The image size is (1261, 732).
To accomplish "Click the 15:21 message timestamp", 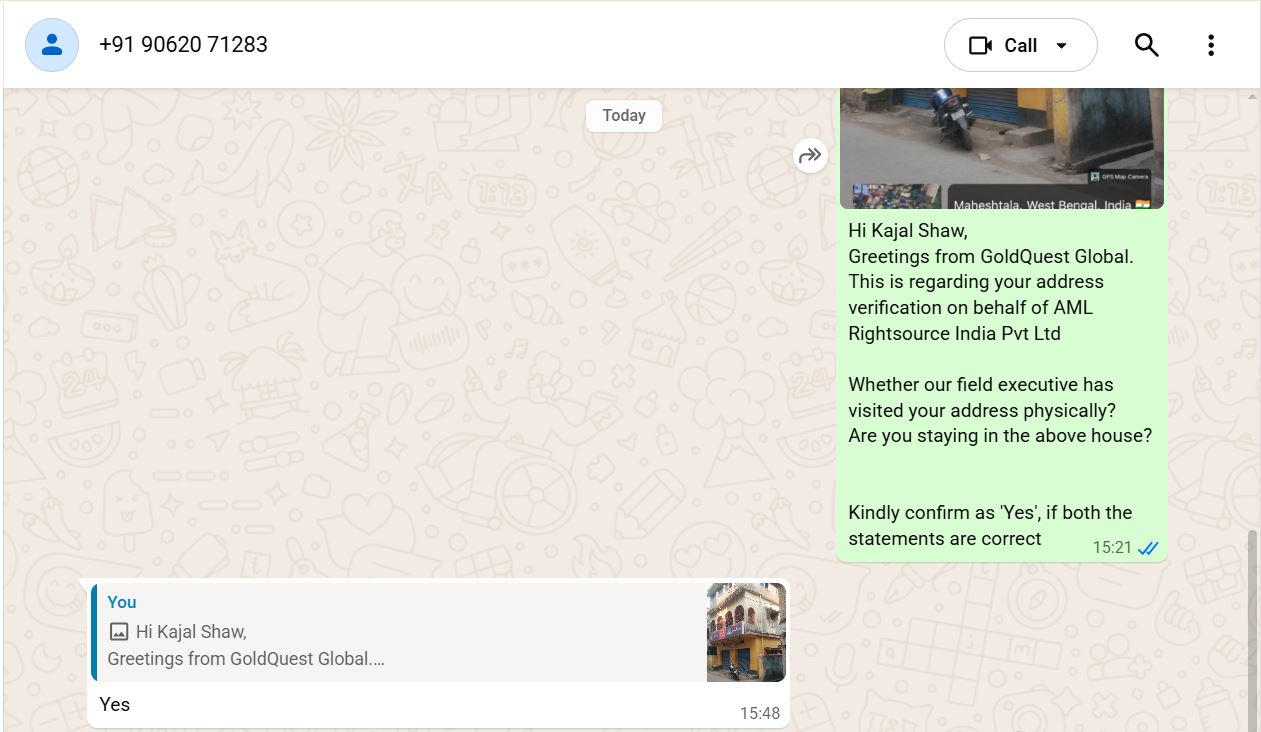I will click(1111, 548).
